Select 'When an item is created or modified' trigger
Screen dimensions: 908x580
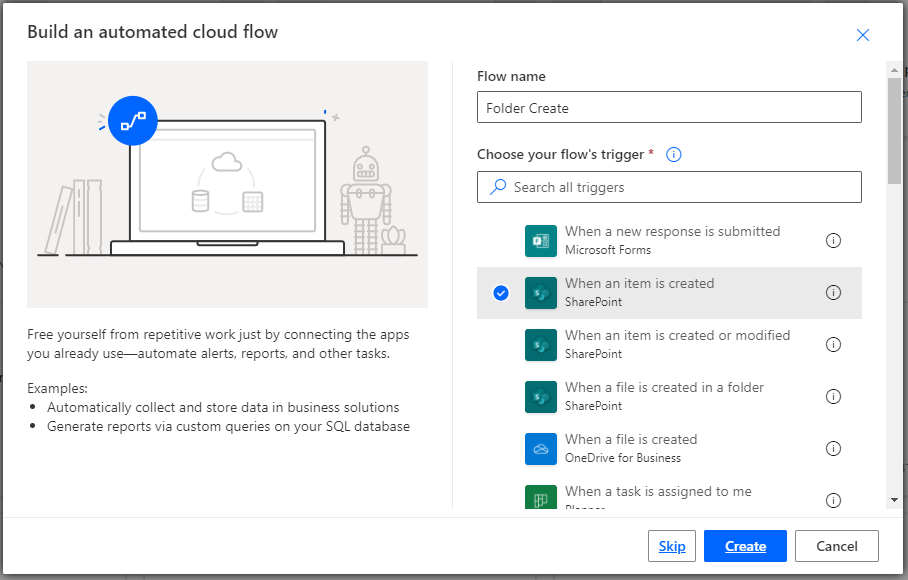click(x=677, y=344)
